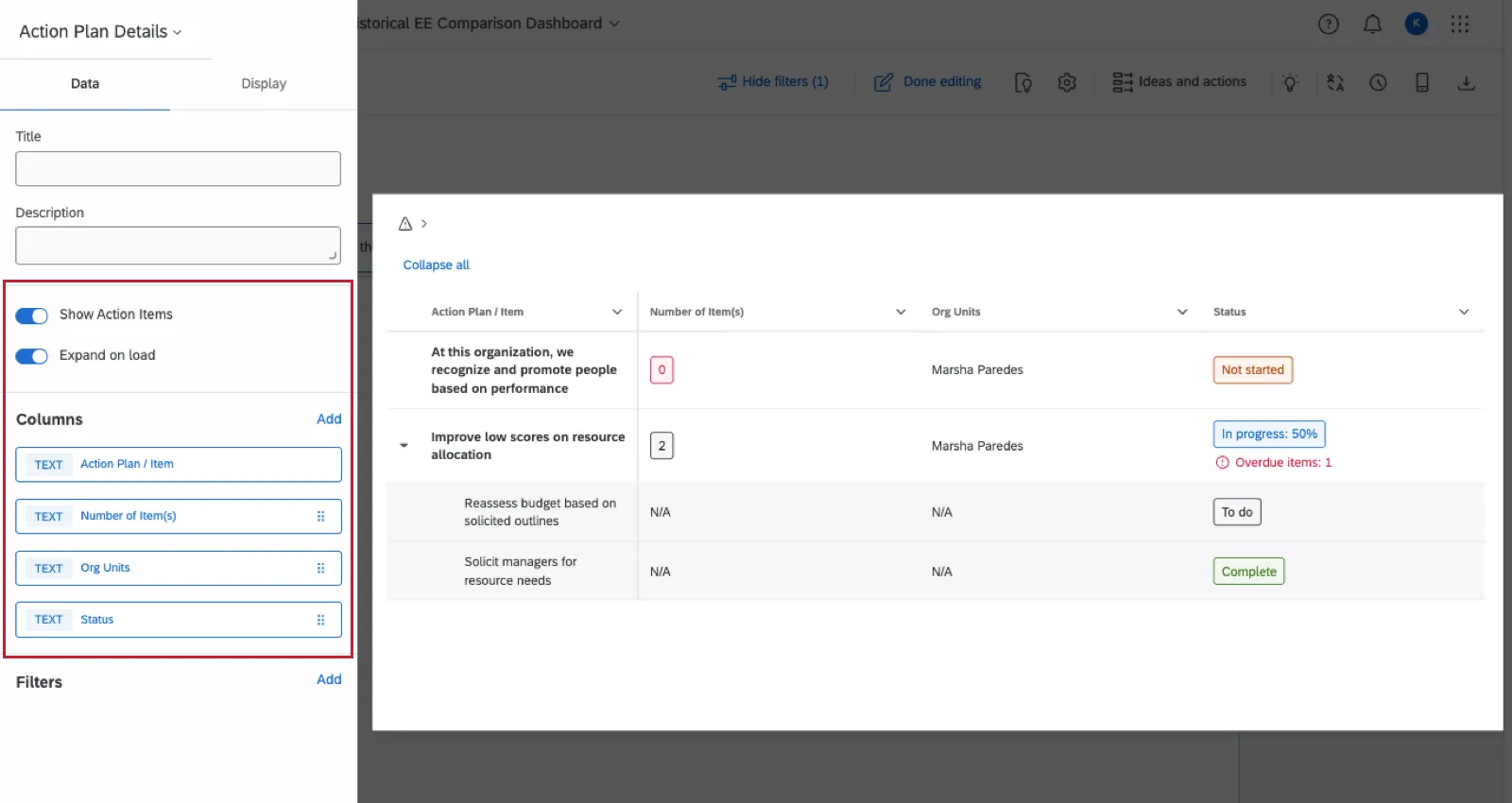Screen dimensions: 1512x803
Task: Click the To do status badge
Action: [1237, 512]
